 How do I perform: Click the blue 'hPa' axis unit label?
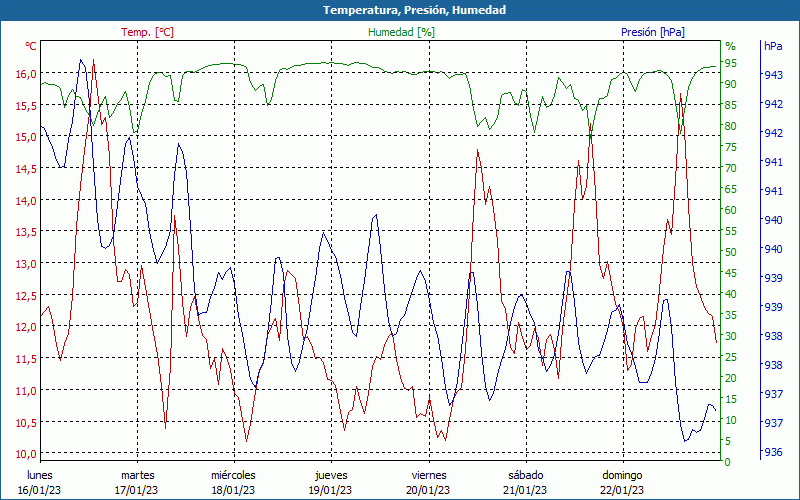tap(773, 46)
